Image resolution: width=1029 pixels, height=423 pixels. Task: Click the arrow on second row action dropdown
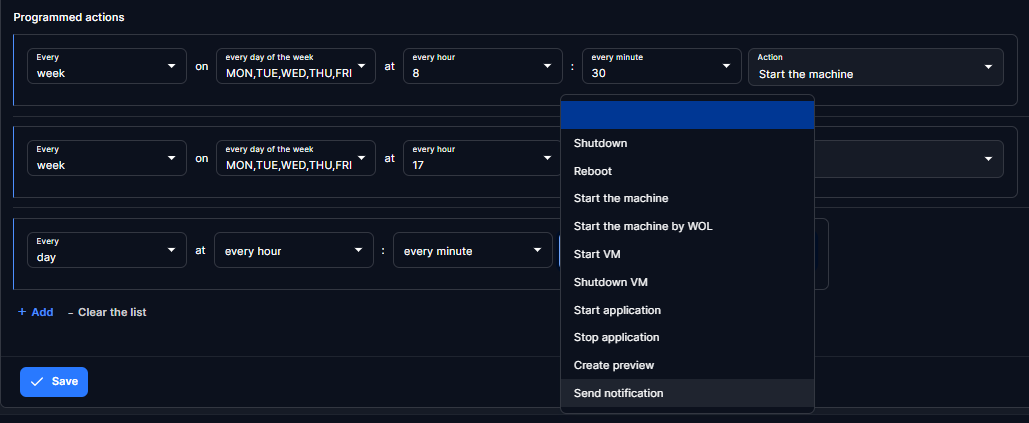click(988, 159)
